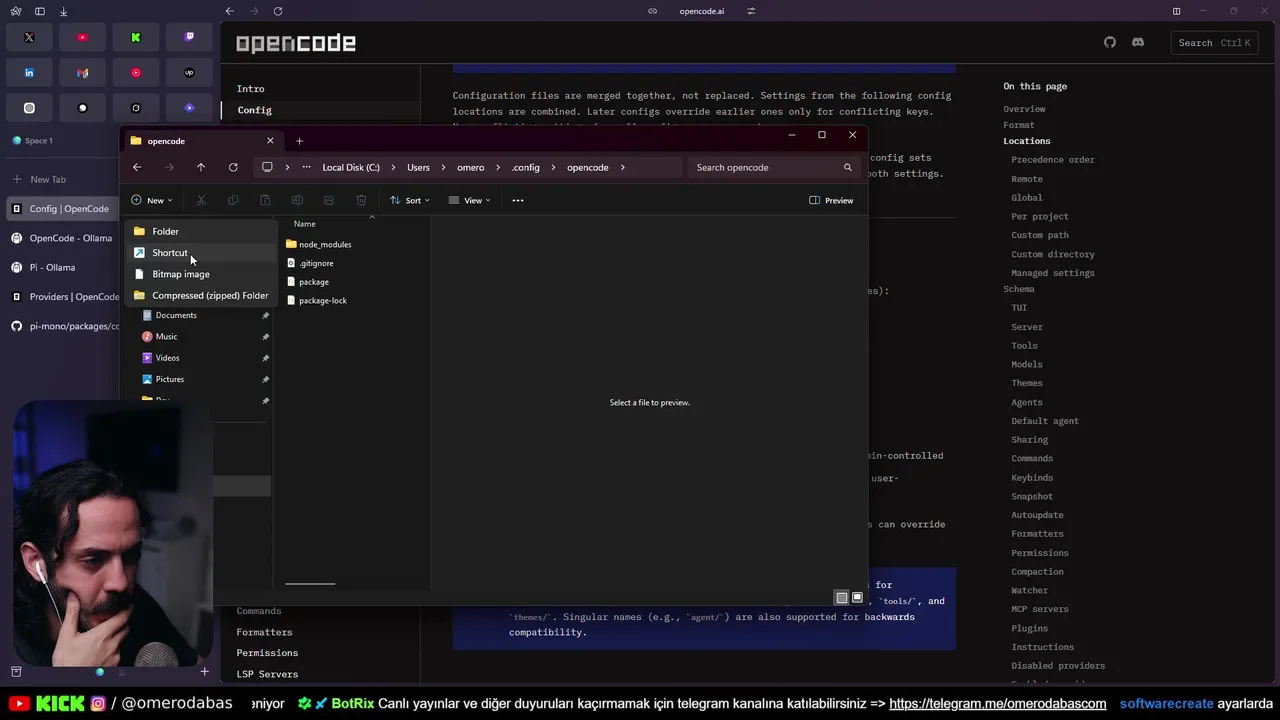Screen dimensions: 1280x720
Task: Click the Name column header
Action: pos(305,224)
